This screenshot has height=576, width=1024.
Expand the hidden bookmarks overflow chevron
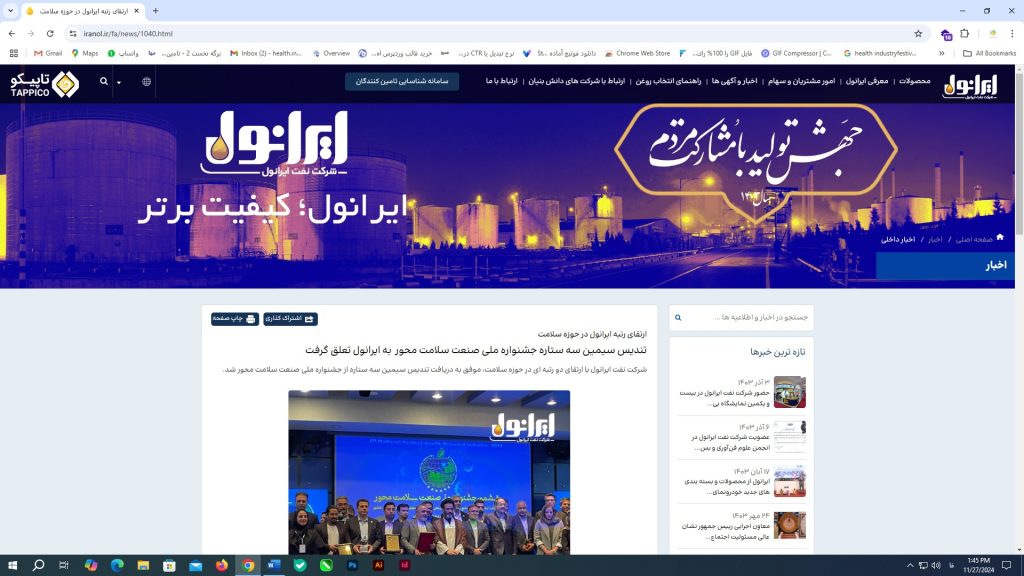[x=941, y=53]
